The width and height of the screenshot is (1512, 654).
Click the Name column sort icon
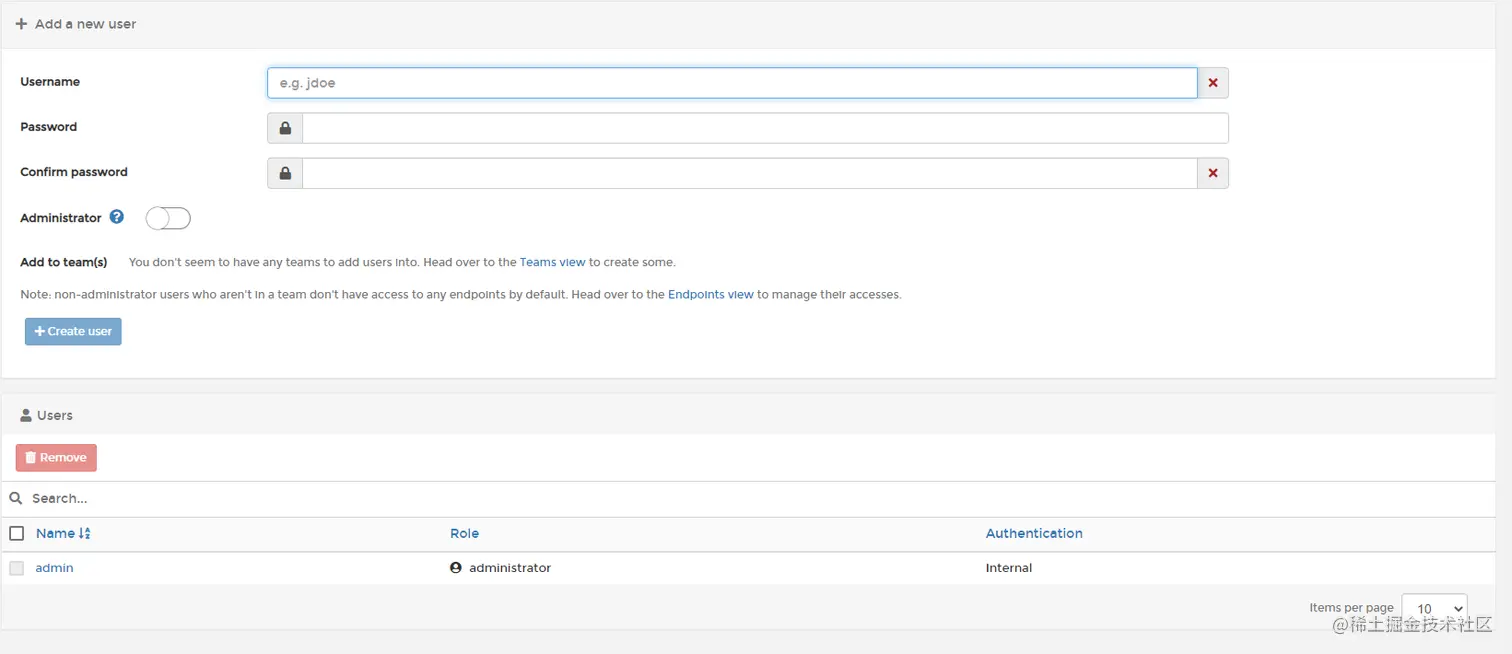85,534
